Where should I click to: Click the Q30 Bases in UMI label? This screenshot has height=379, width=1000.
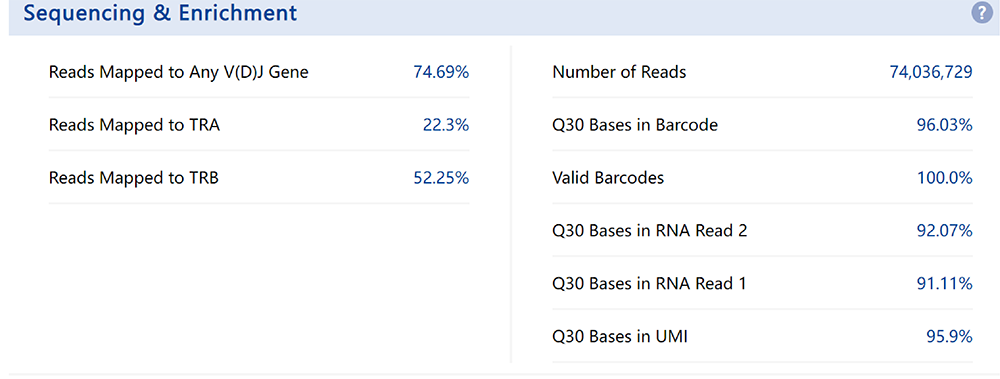click(x=620, y=336)
